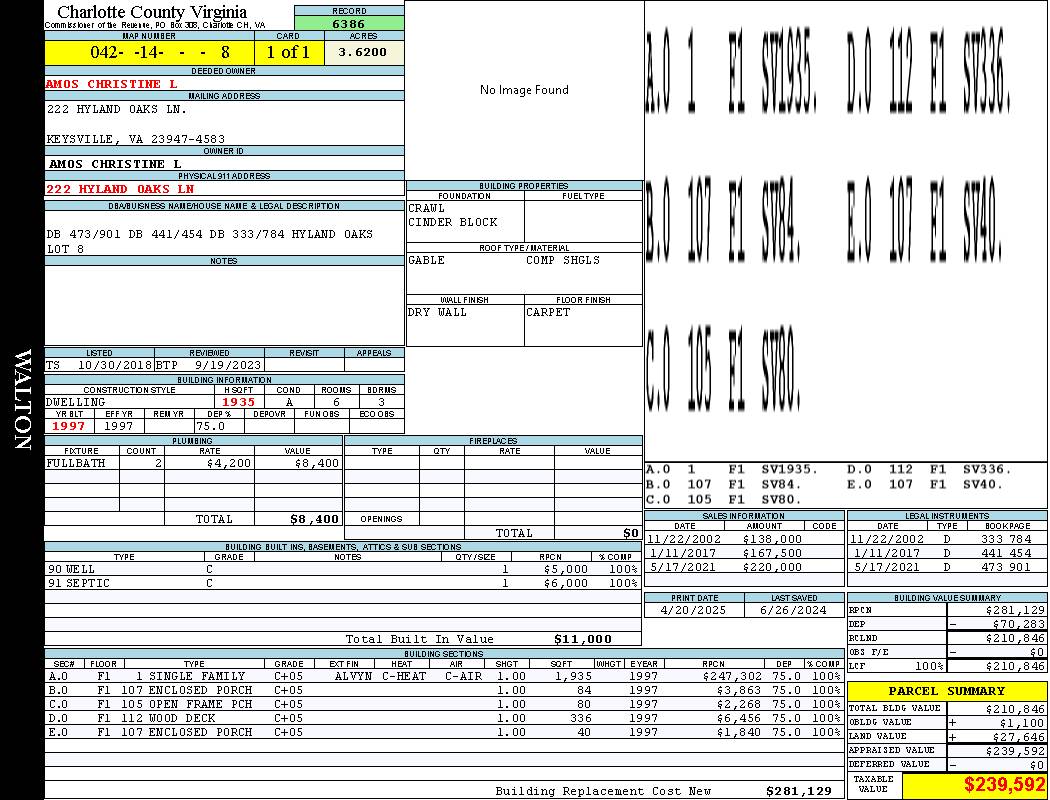Image resolution: width=1050 pixels, height=800 pixels.
Task: Click the vertical WALTON label on the left
Action: pyautogui.click(x=22, y=400)
